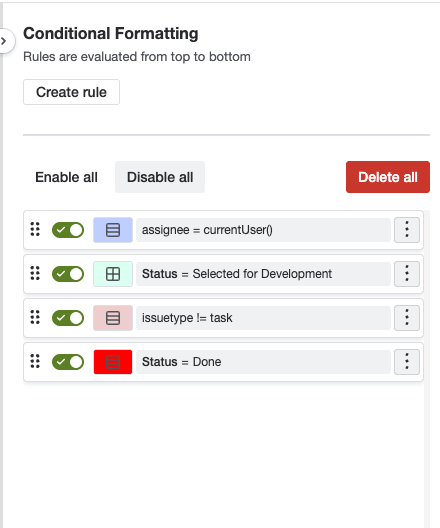The image size is (440, 528).
Task: Open three-dot menu for Selected for Development rule
Action: [x=407, y=274]
